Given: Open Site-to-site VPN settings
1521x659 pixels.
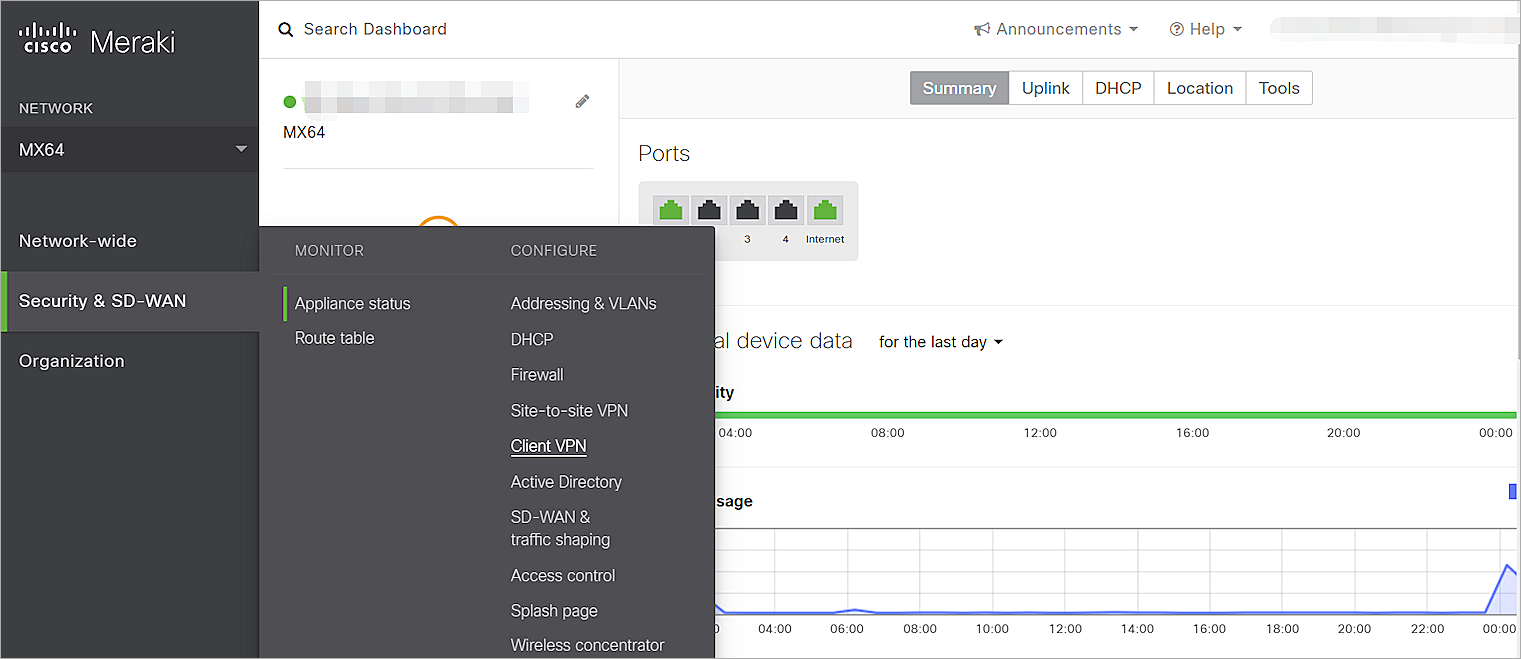Looking at the screenshot, I should 569,410.
